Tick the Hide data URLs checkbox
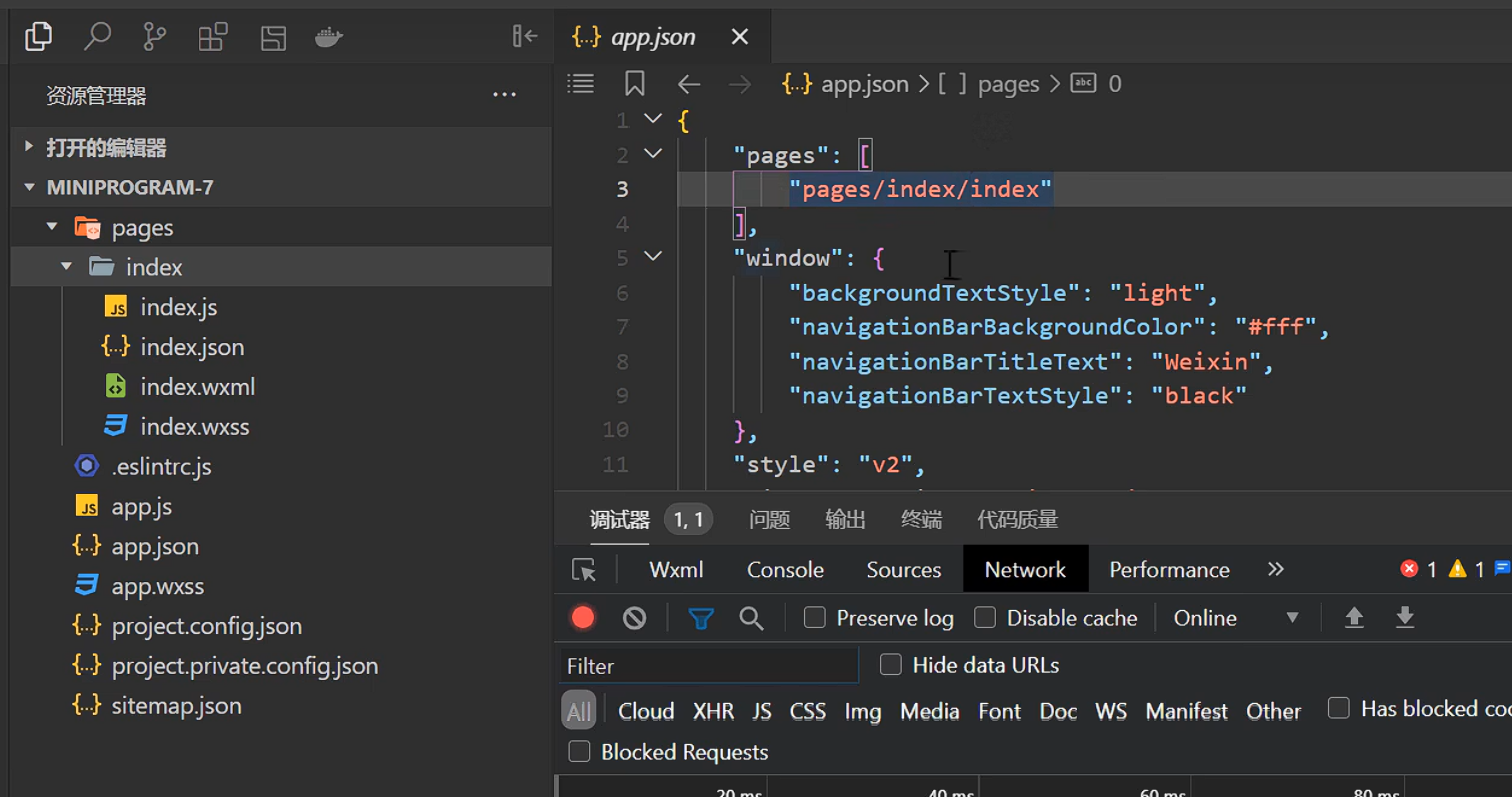 891,665
